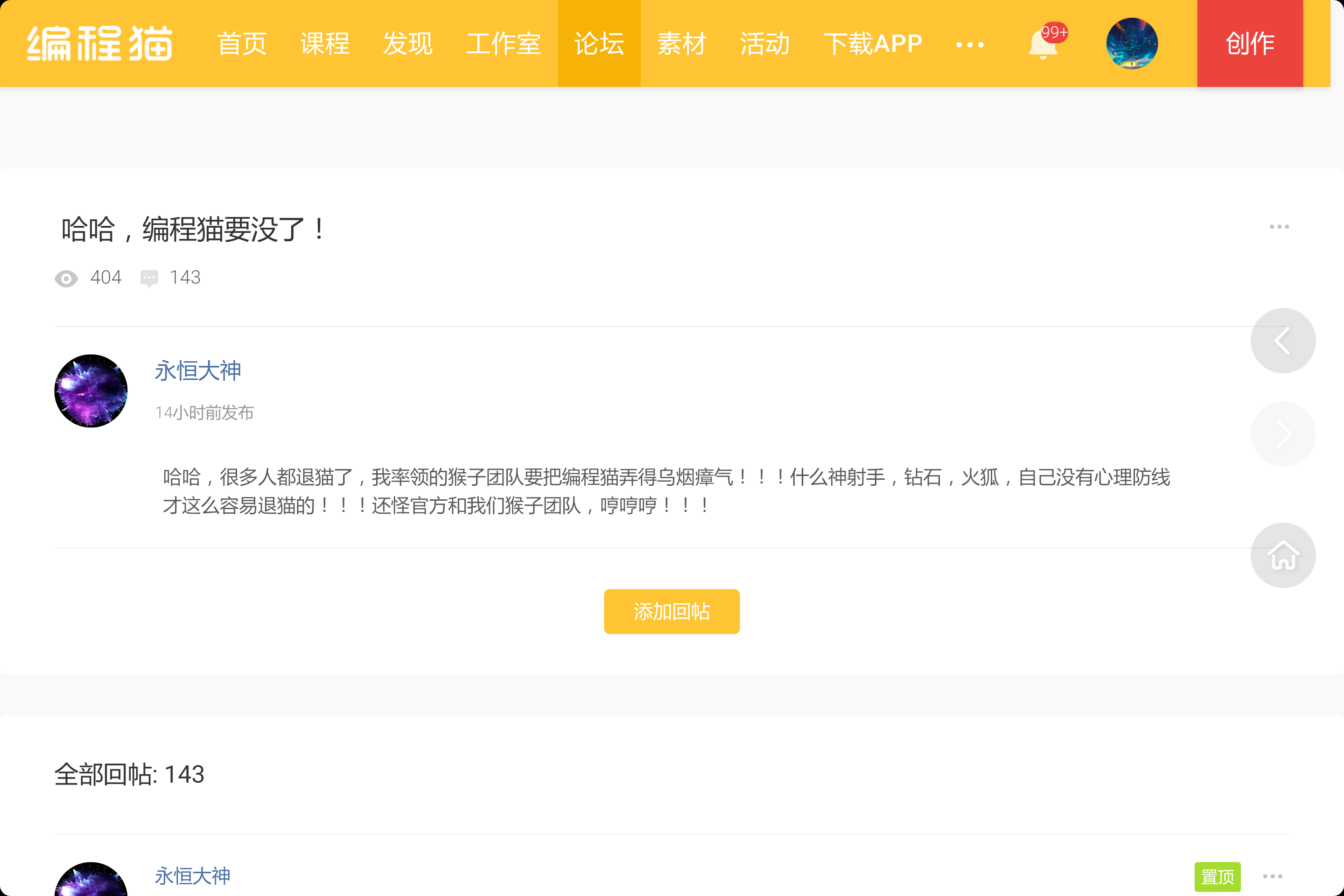Open the 素材 tab
The height and width of the screenshot is (896, 1344).
682,43
